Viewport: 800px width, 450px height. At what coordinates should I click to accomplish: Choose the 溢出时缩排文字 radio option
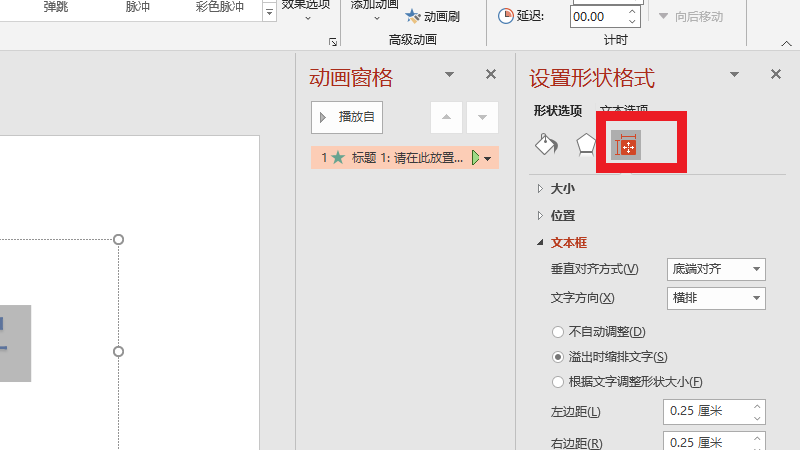pyautogui.click(x=558, y=356)
